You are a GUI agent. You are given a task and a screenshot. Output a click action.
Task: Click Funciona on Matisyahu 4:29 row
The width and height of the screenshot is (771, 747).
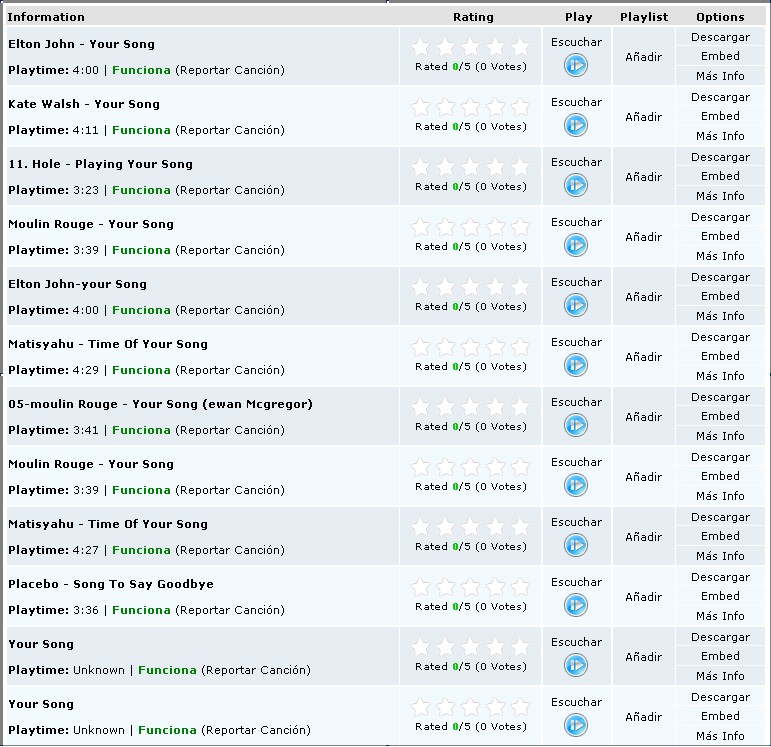pos(141,370)
